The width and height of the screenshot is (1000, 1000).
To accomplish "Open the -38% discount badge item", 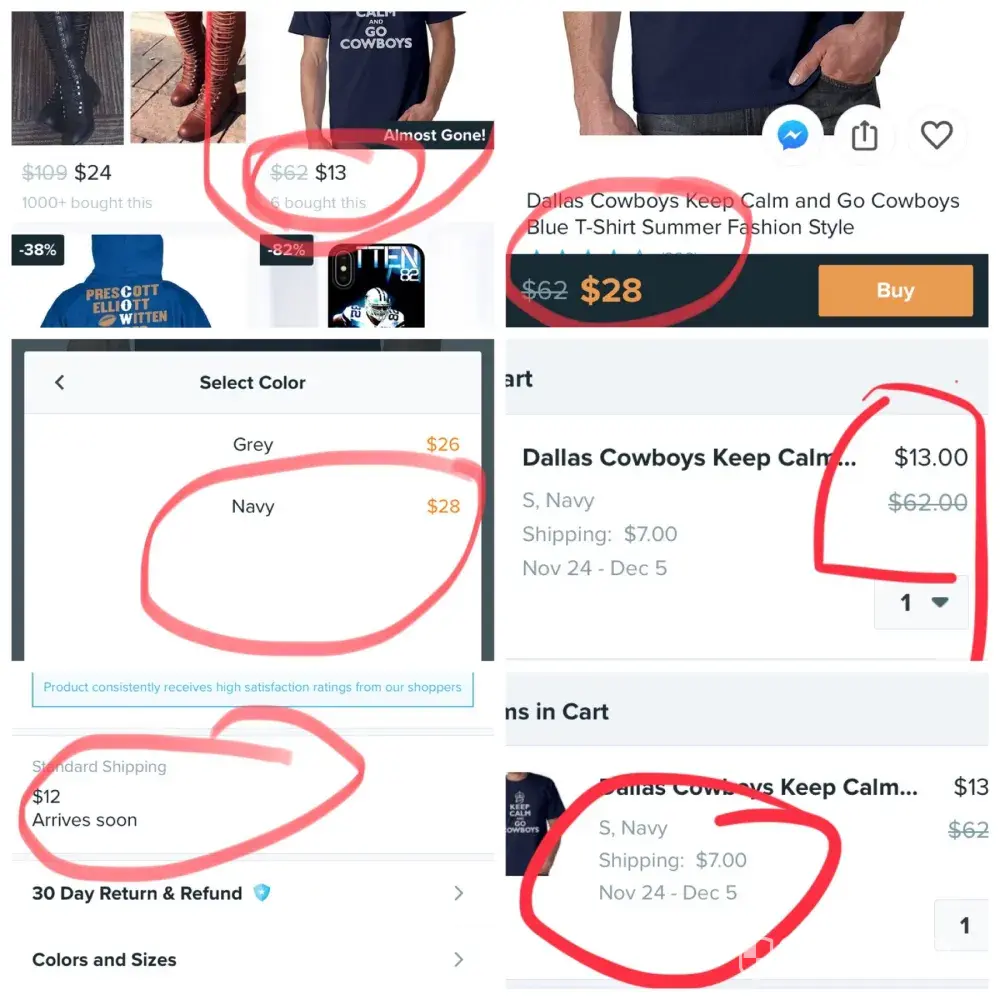I will pos(38,249).
